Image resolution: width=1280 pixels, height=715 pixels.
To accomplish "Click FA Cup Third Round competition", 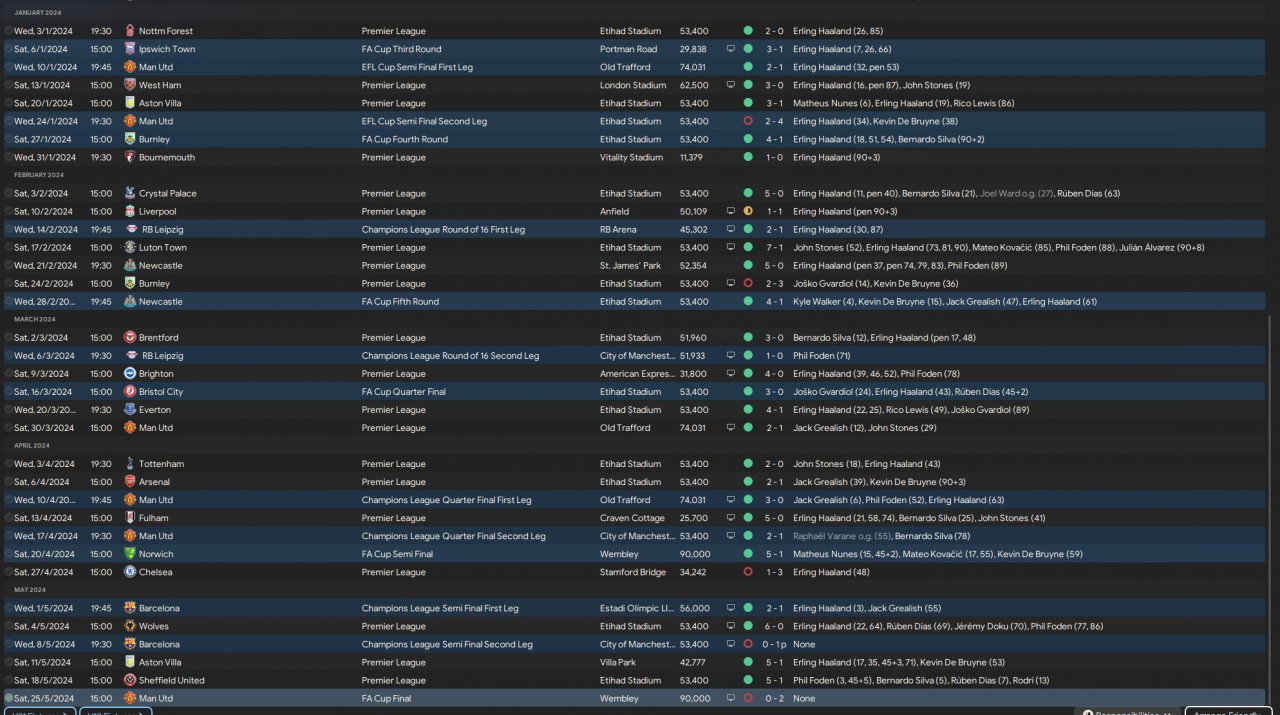I will 401,49.
